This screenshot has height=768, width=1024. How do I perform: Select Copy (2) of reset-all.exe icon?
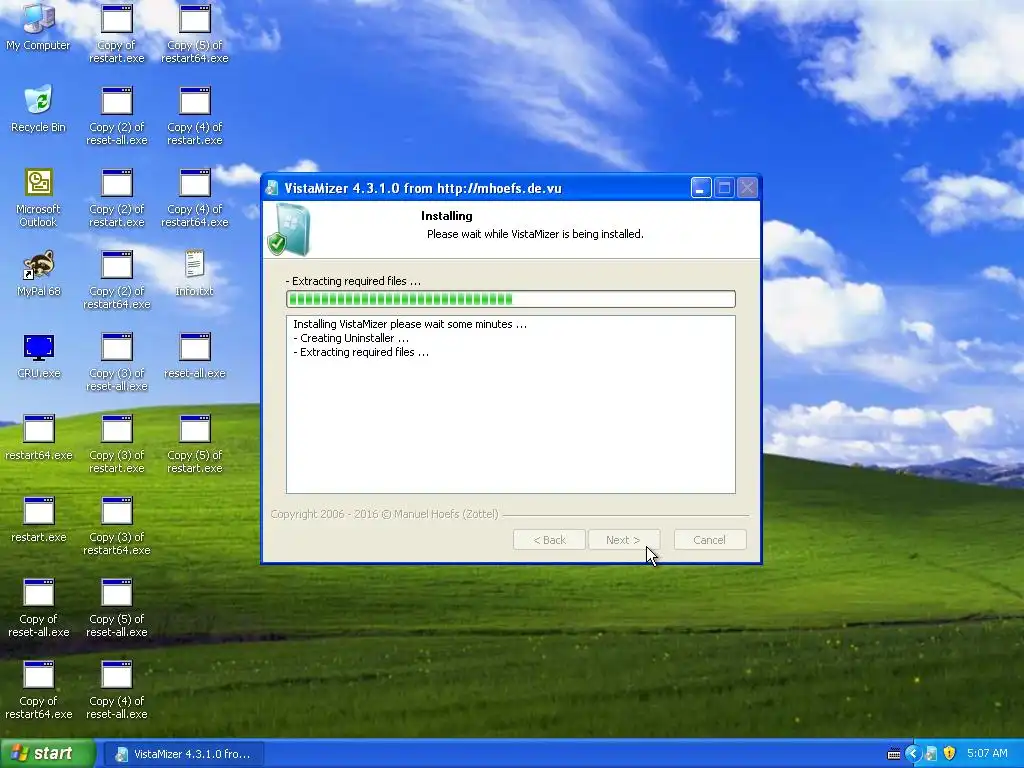point(116,116)
